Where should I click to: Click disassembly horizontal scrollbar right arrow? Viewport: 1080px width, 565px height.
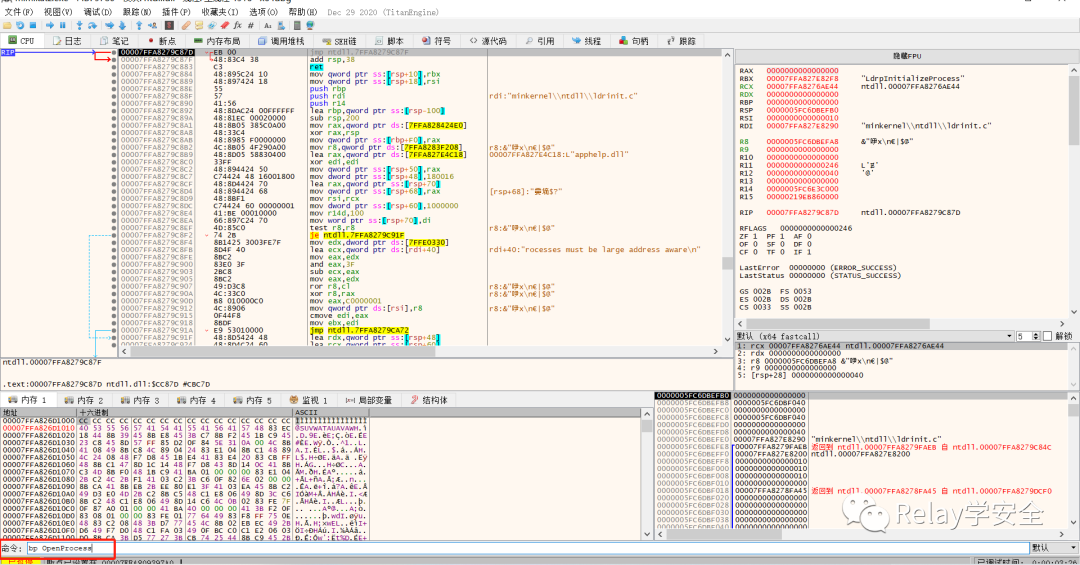coord(716,351)
